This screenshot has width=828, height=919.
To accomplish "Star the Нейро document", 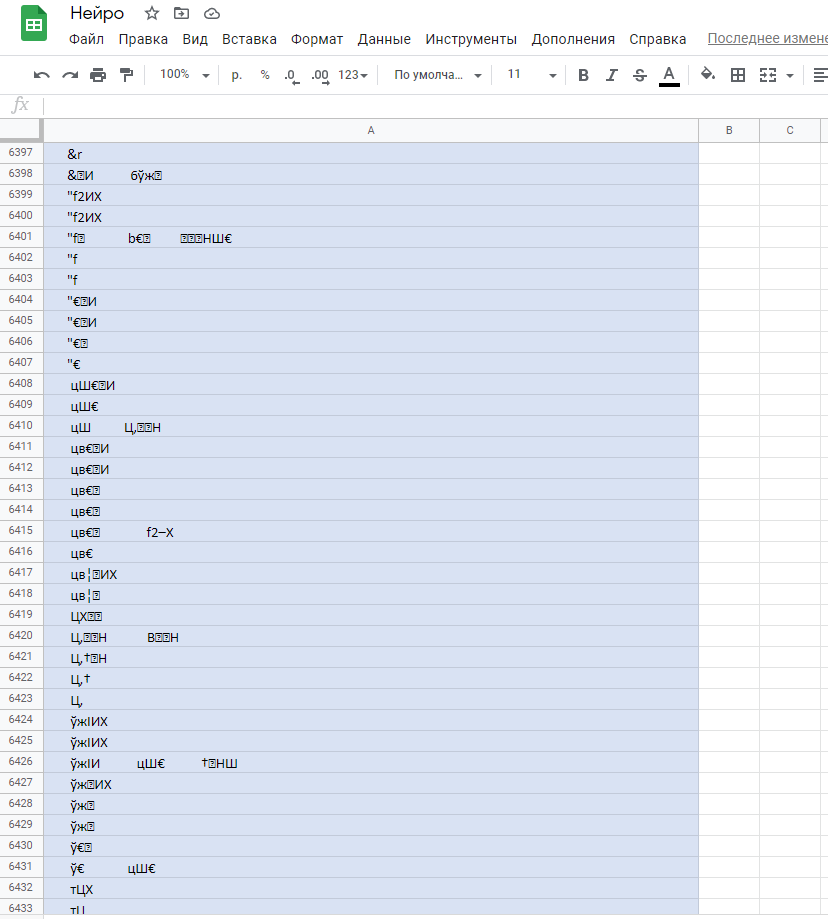I will (x=152, y=13).
